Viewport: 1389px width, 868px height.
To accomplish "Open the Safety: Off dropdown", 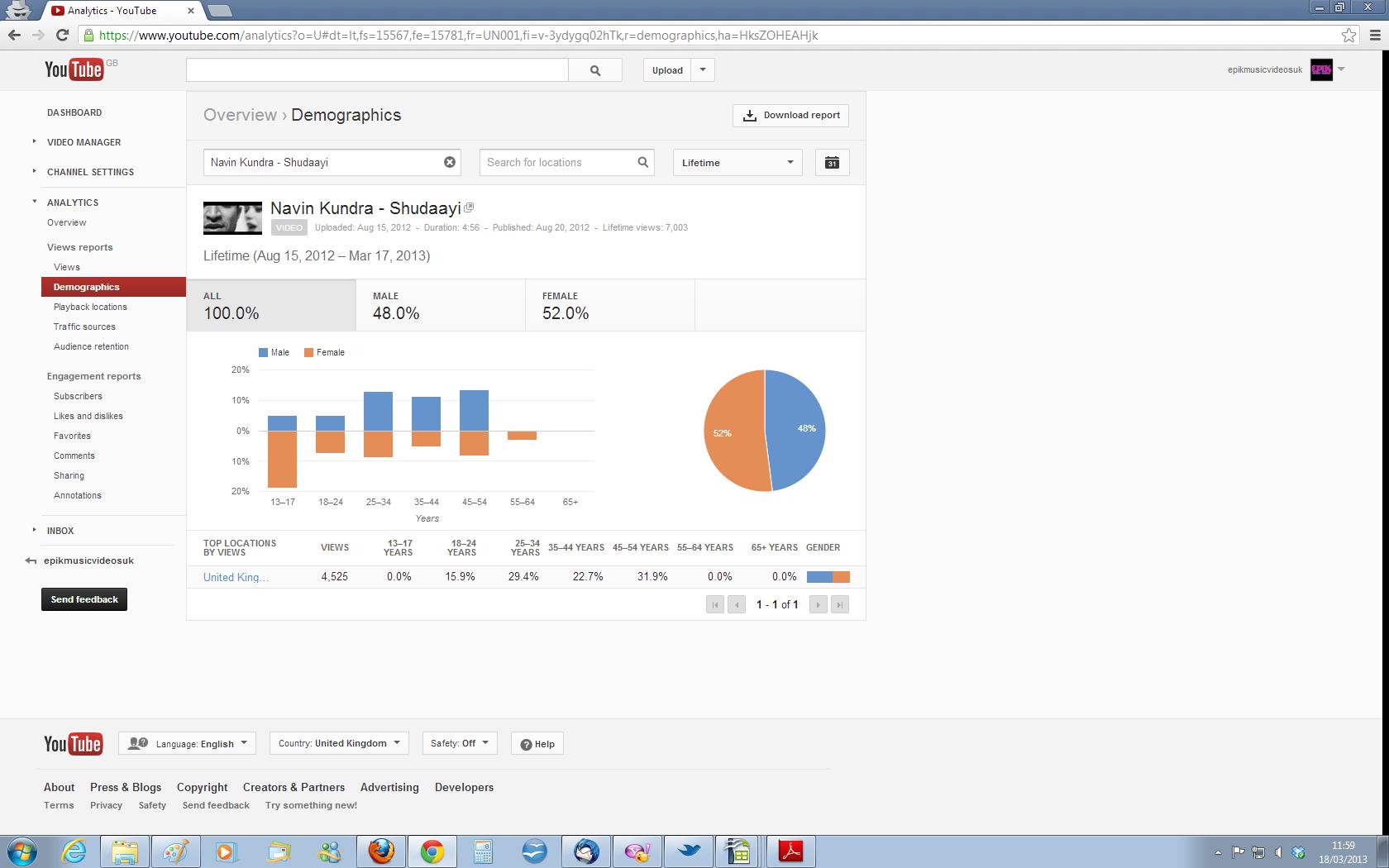I will (x=460, y=743).
